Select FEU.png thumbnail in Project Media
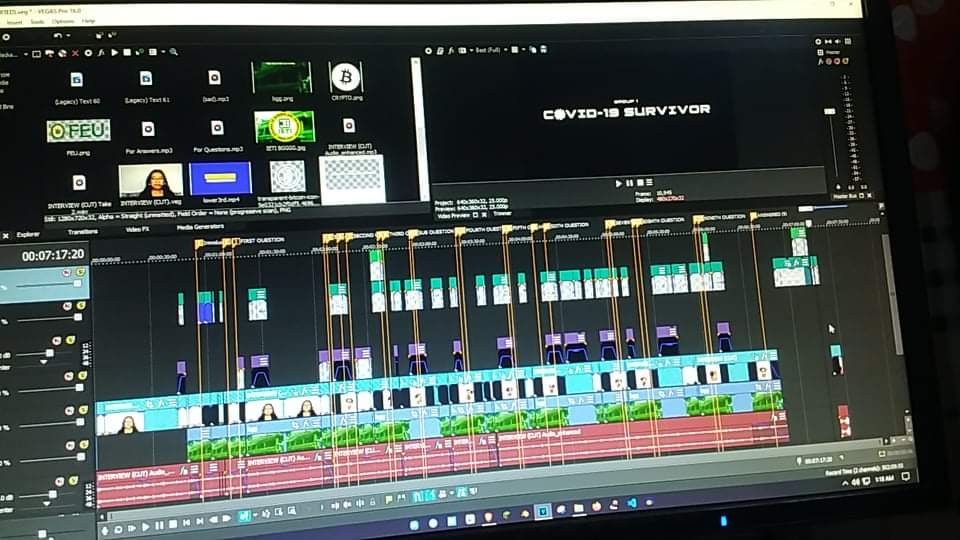Screen dimensions: 960x540 tap(78, 130)
